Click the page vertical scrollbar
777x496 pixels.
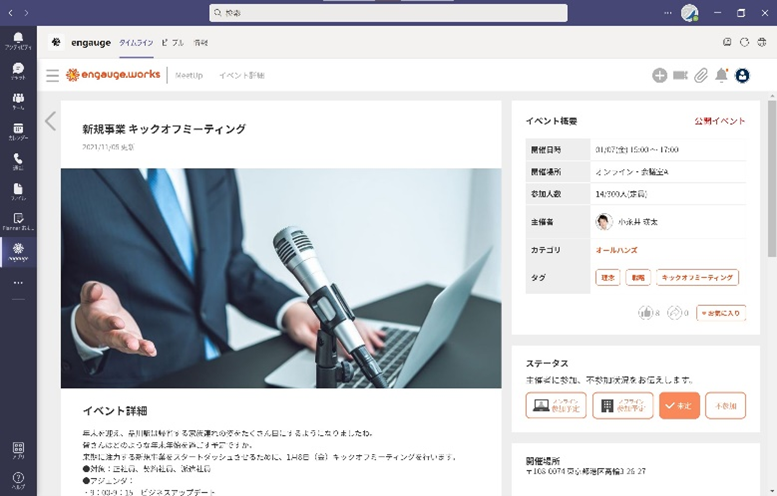772,178
